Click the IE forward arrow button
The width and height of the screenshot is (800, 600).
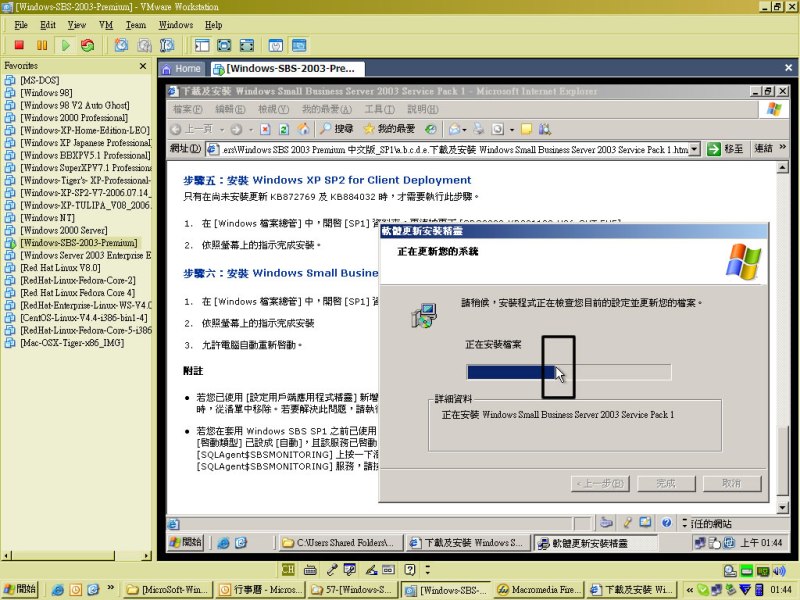(236, 130)
